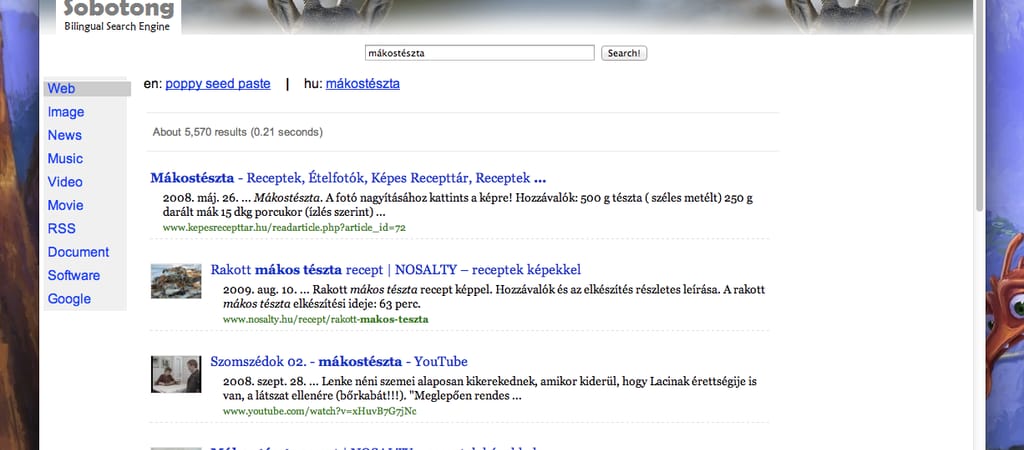This screenshot has width=1024, height=450.
Task: Click the Szomszédok YouTube video thumbnail
Action: click(x=176, y=374)
